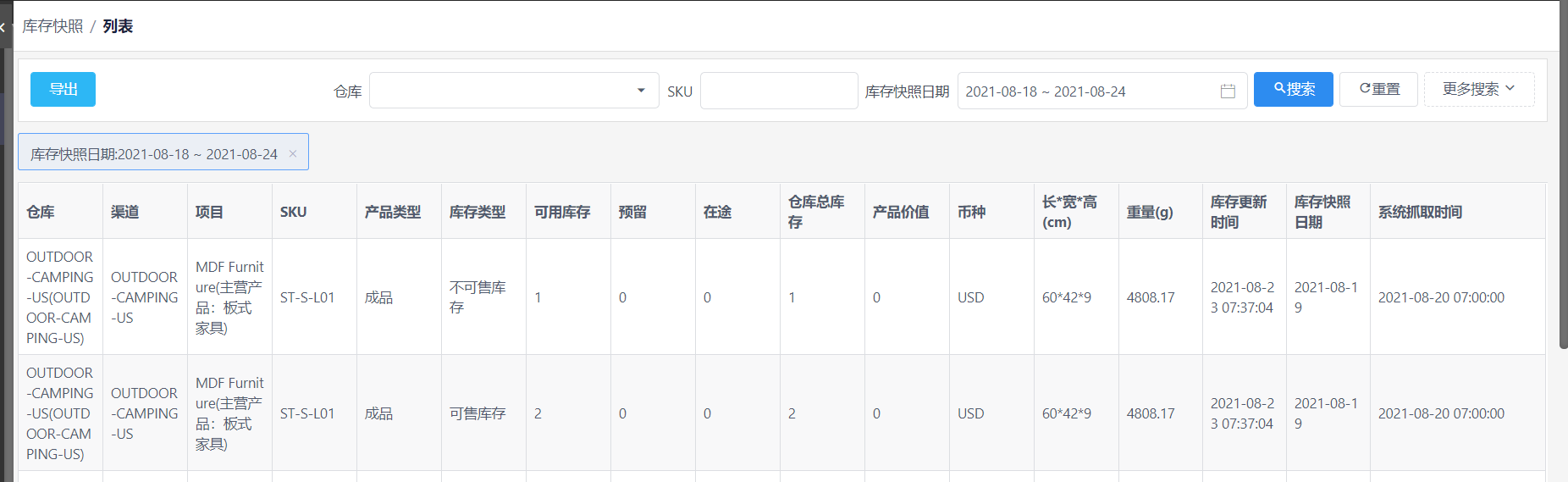Select the 仓库总库存 column header

(x=816, y=212)
